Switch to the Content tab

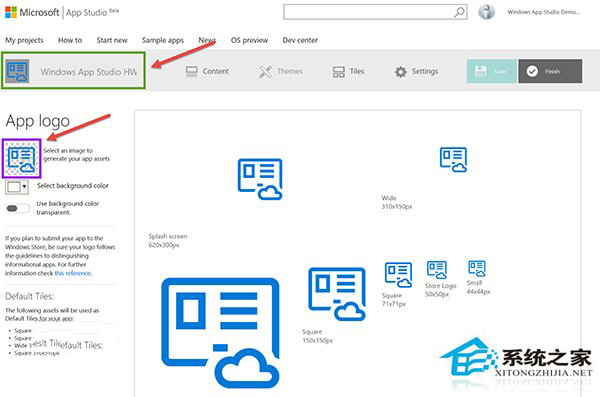(207, 72)
